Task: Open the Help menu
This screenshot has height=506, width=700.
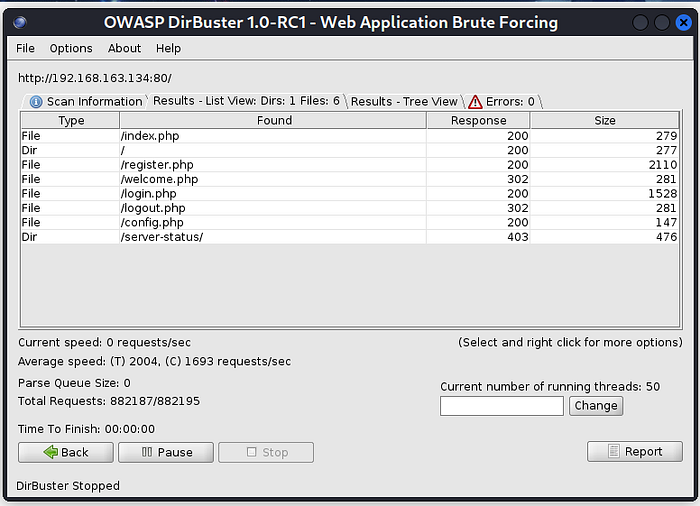Action: pyautogui.click(x=169, y=48)
